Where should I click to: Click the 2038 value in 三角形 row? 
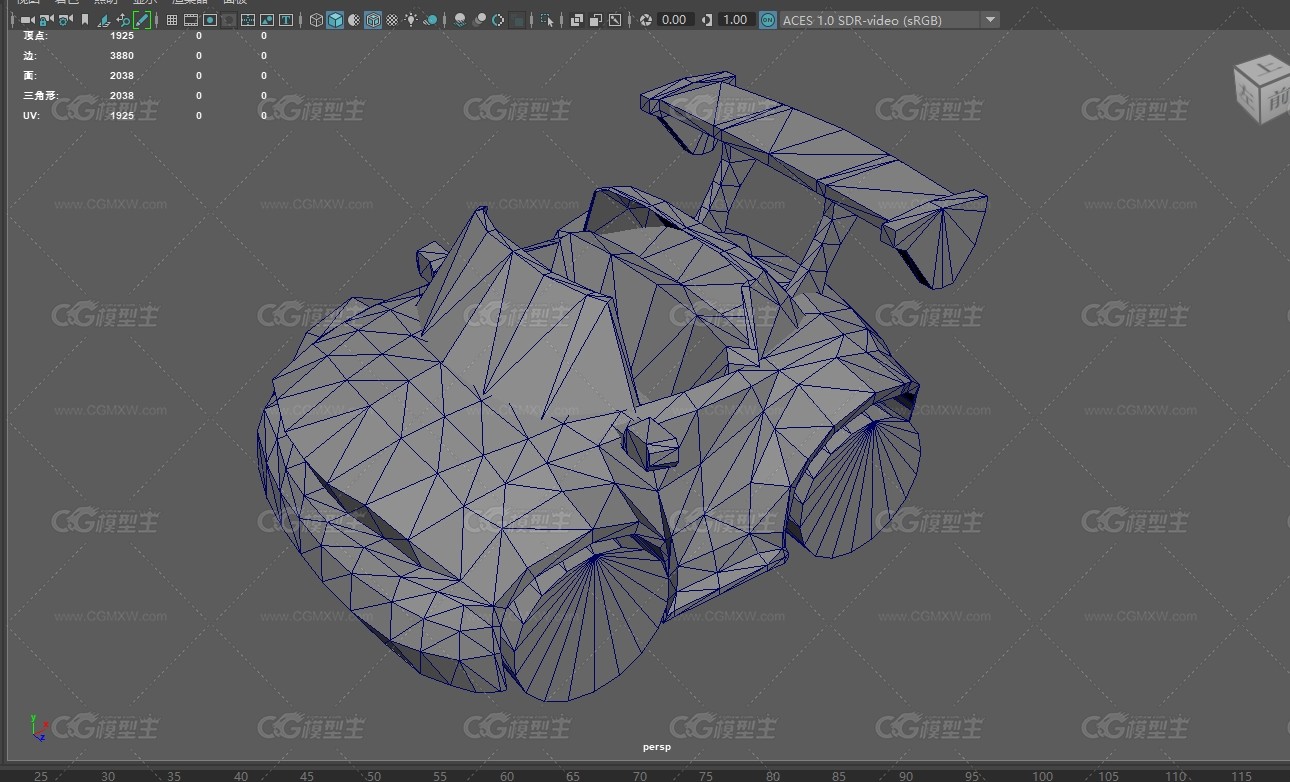click(122, 96)
